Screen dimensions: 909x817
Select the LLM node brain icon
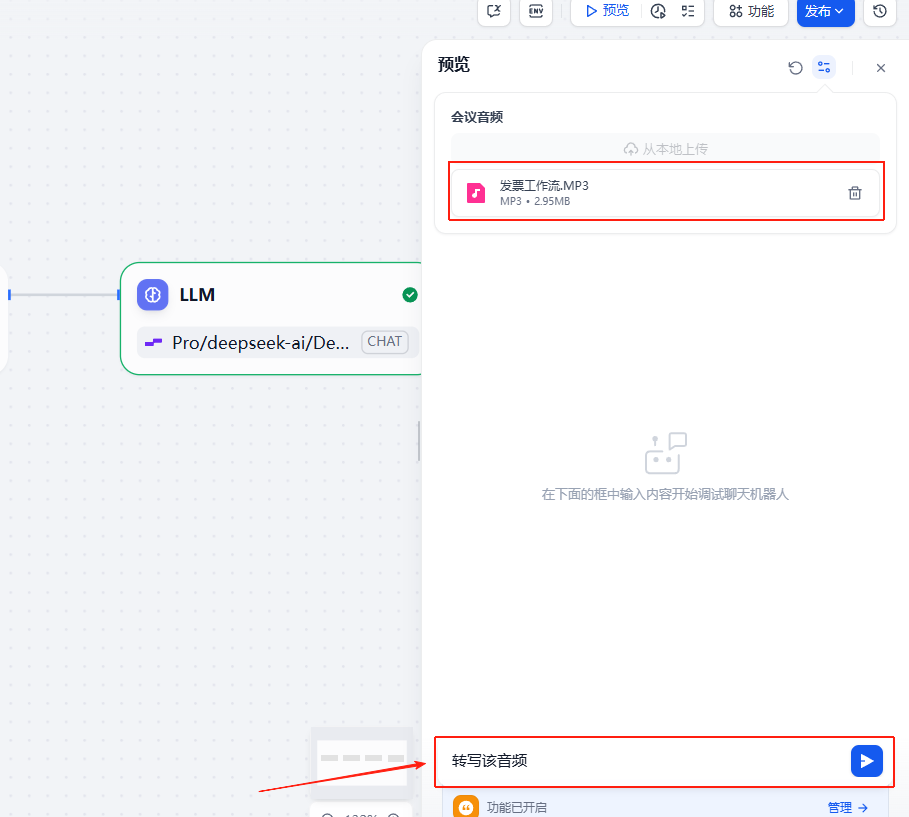click(153, 295)
